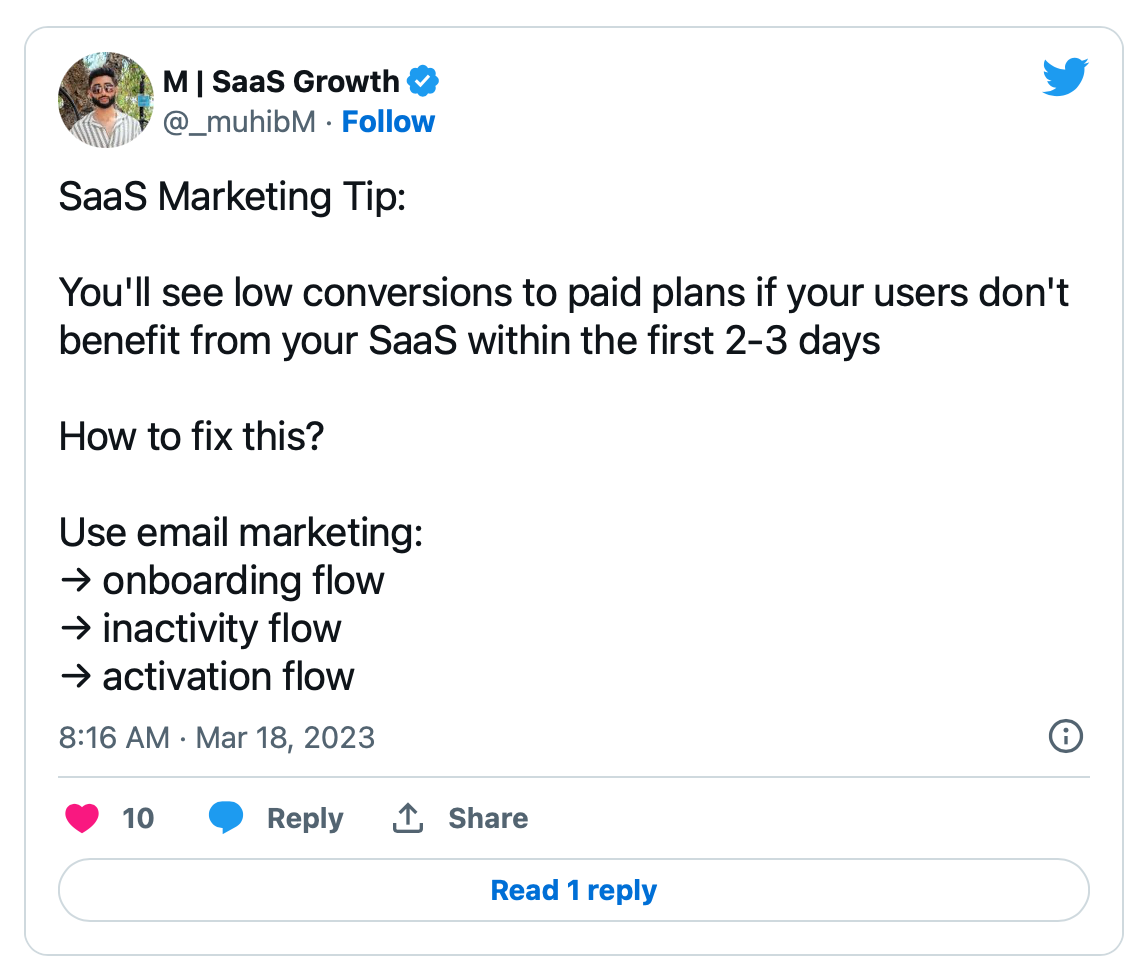This screenshot has width=1146, height=974.
Task: Click the 'How to fix this?' text
Action: [x=191, y=436]
